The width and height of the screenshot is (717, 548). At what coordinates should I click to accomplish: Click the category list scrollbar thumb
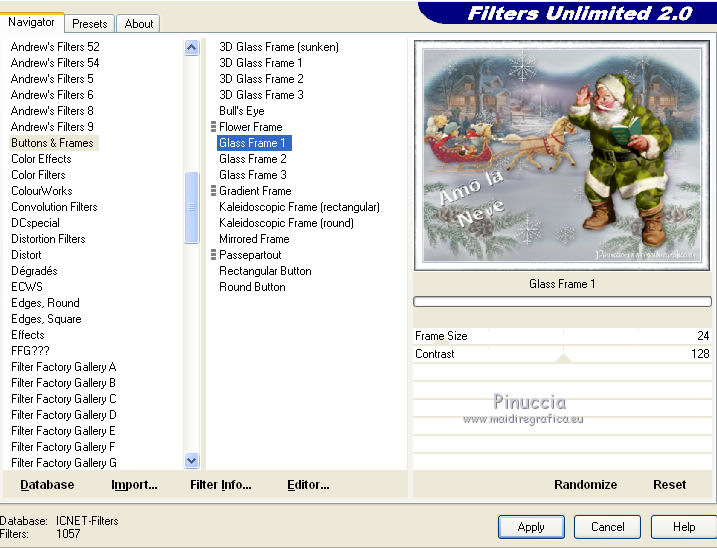[x=192, y=207]
